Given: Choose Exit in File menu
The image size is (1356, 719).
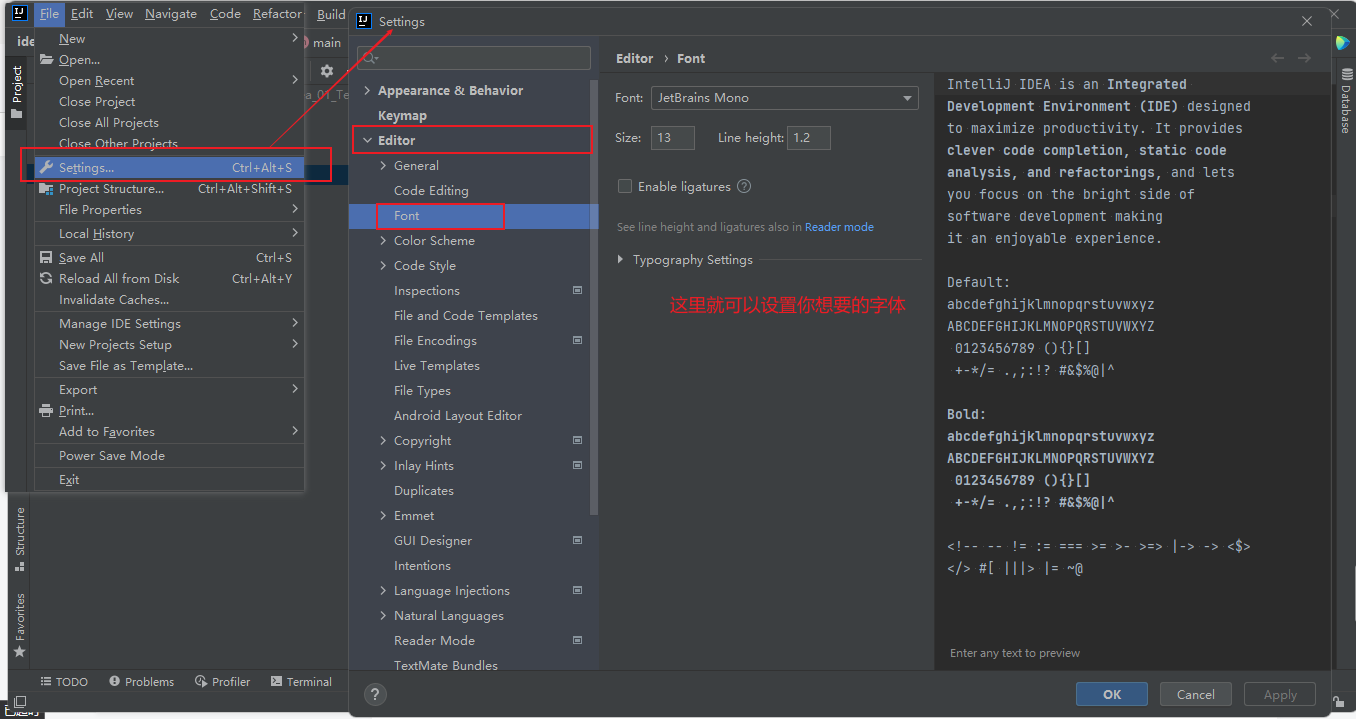Looking at the screenshot, I should coord(170,479).
